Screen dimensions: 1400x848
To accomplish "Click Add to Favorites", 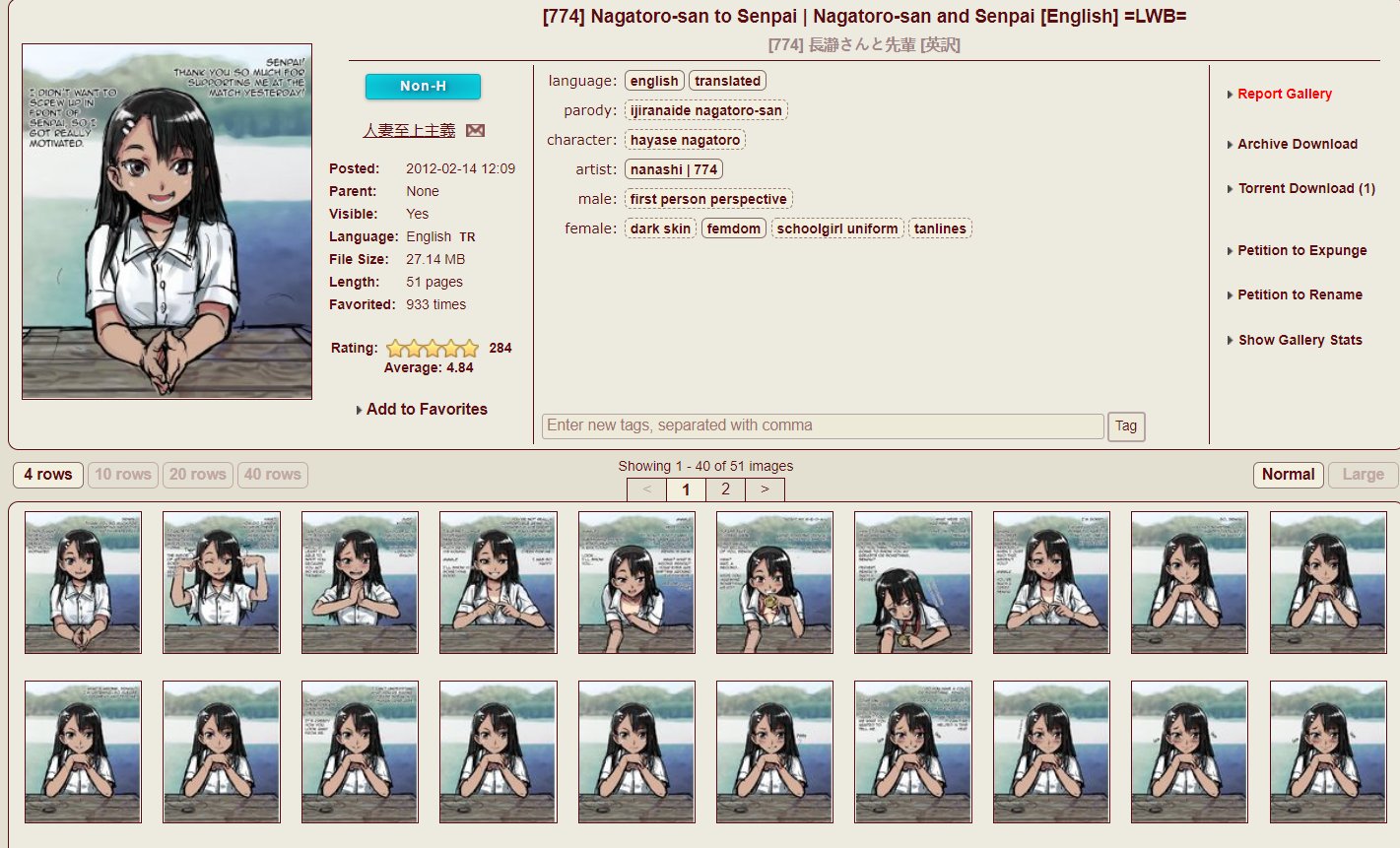I will (427, 410).
